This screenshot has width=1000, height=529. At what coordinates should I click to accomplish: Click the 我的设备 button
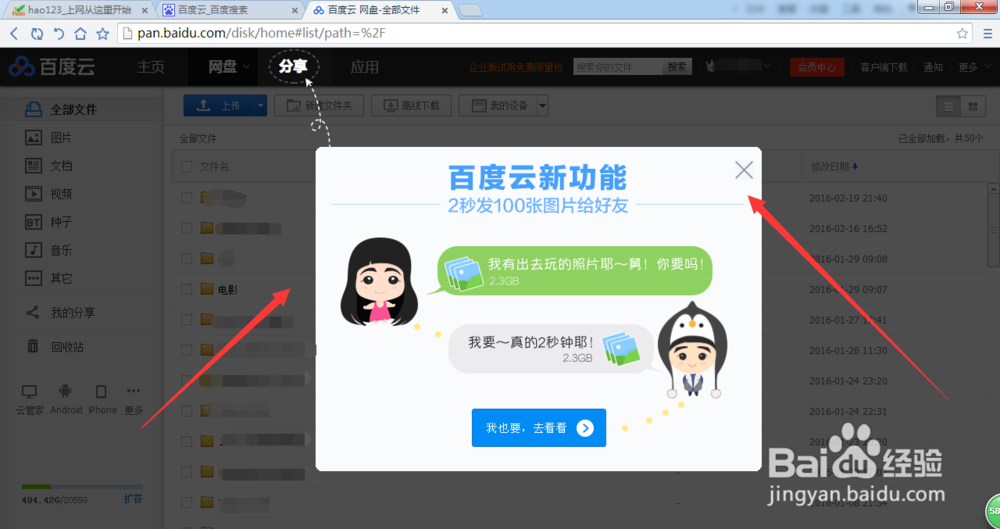pyautogui.click(x=498, y=105)
